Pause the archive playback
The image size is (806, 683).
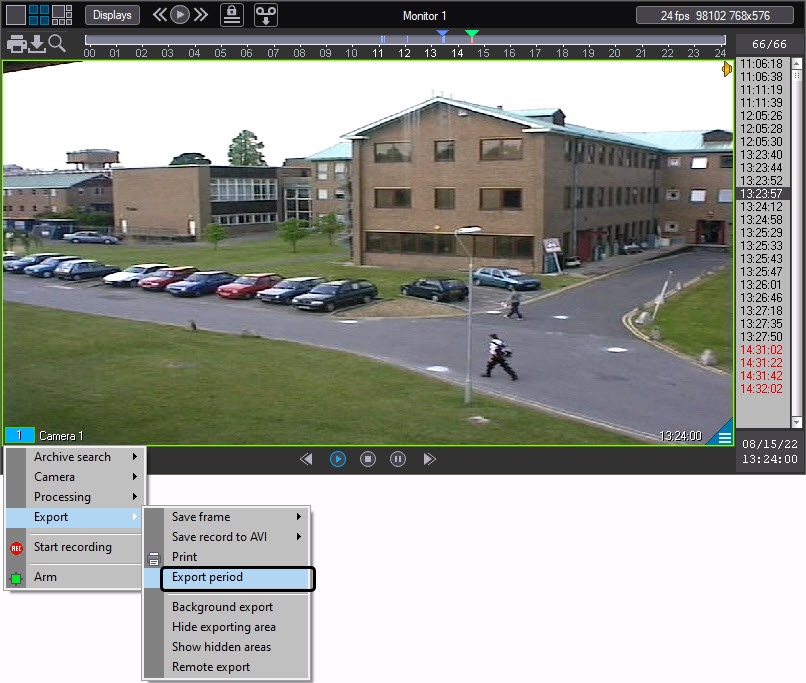pos(398,459)
